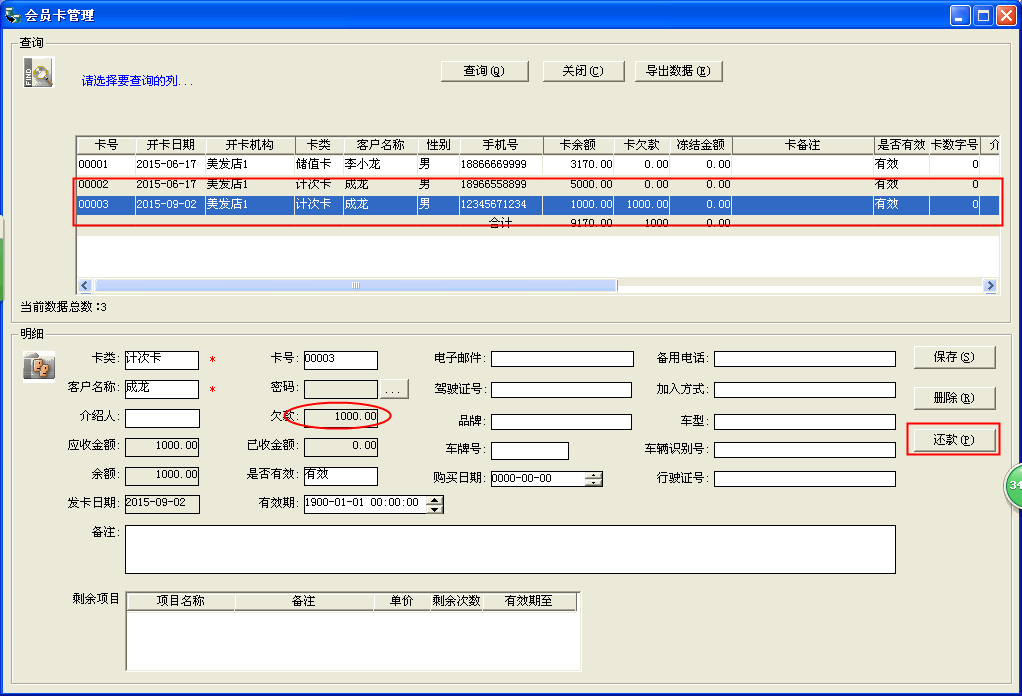The width and height of the screenshot is (1022, 696).
Task: Click the 是否有效 column header
Action: (901, 145)
